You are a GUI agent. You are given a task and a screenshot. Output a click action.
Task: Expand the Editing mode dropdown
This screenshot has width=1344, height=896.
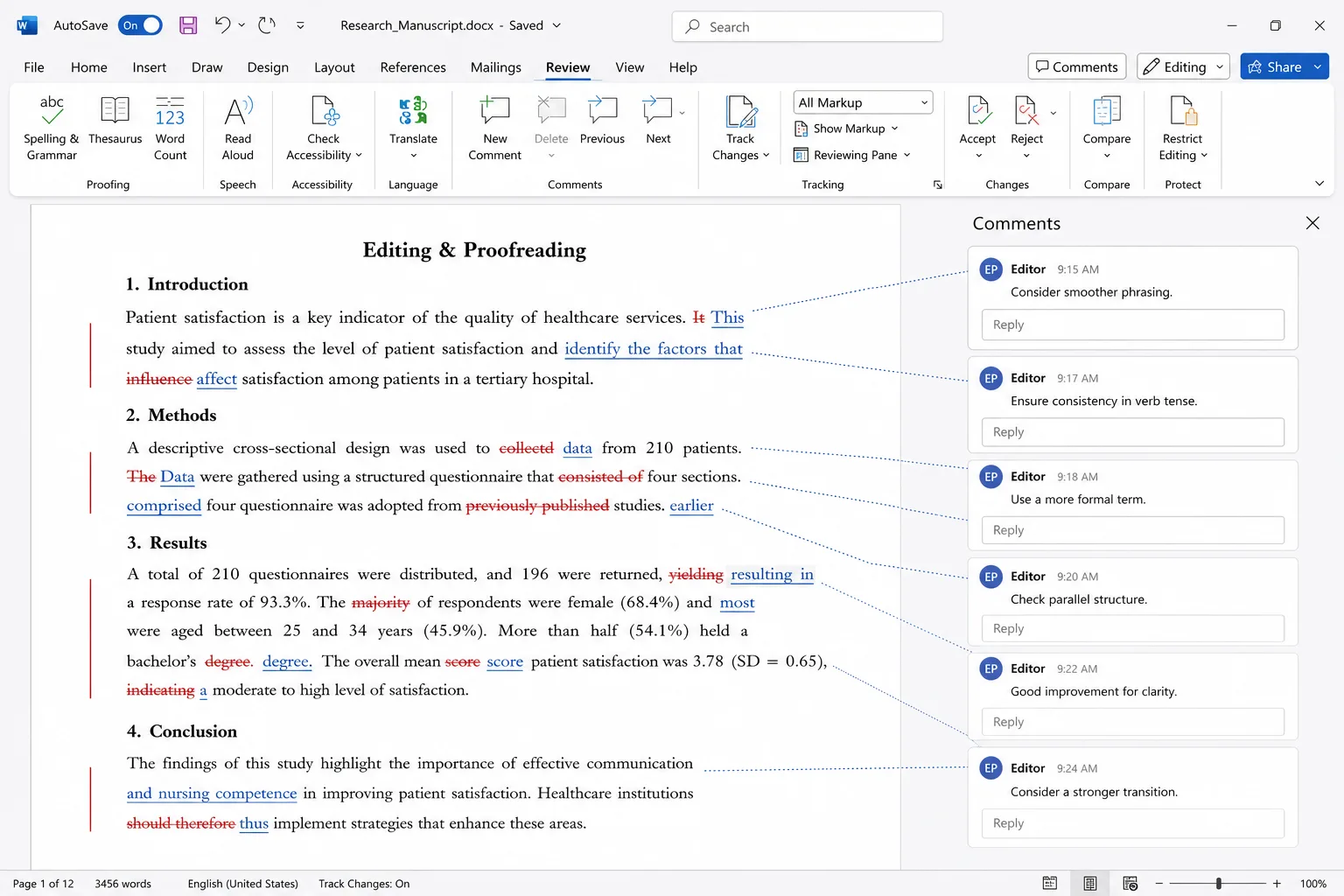click(1220, 66)
